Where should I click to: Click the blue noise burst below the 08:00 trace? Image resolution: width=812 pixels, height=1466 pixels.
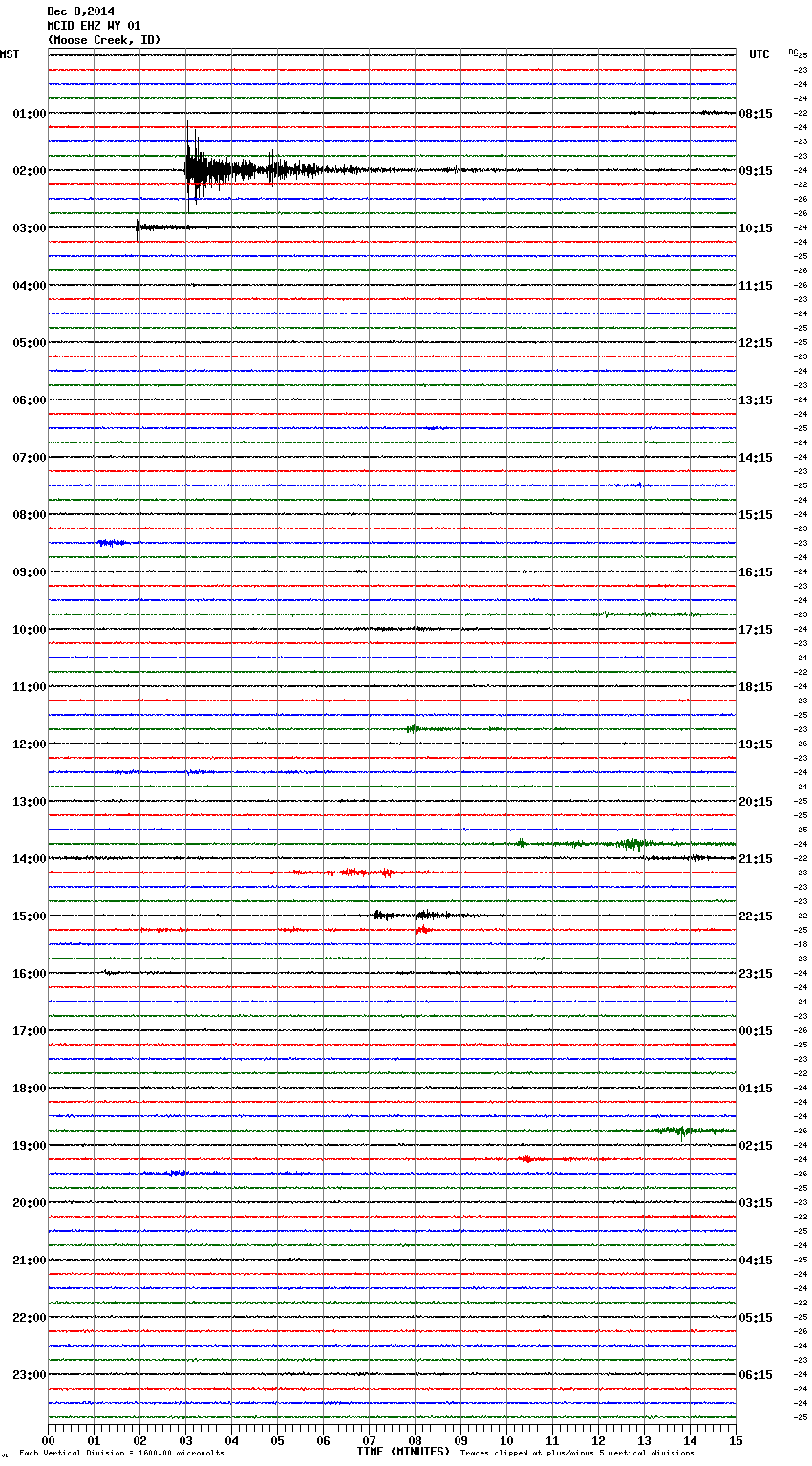112,543
